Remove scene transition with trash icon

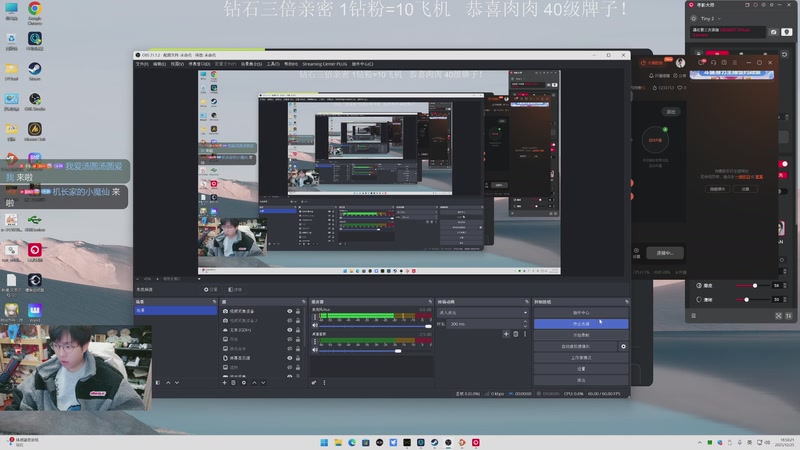(x=516, y=334)
